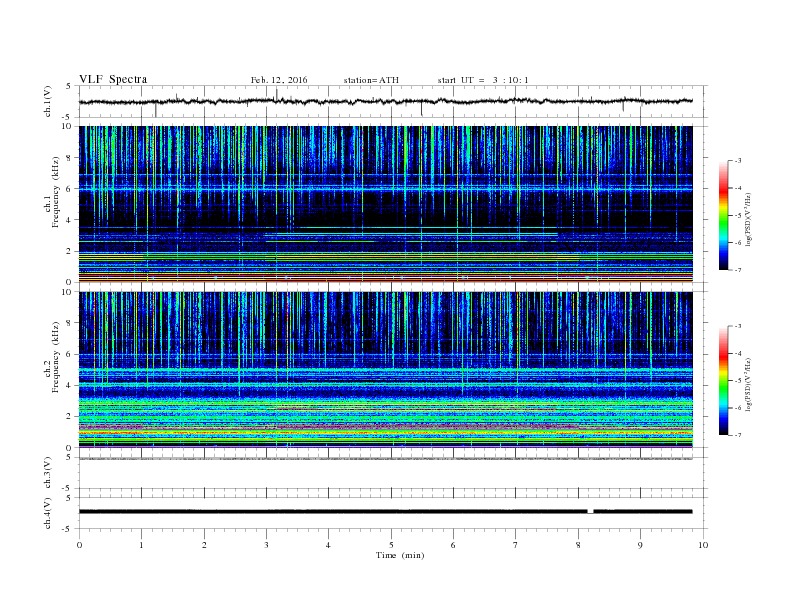Click the "4" kHz tick on the ch.2 frequency axis

click(x=70, y=386)
